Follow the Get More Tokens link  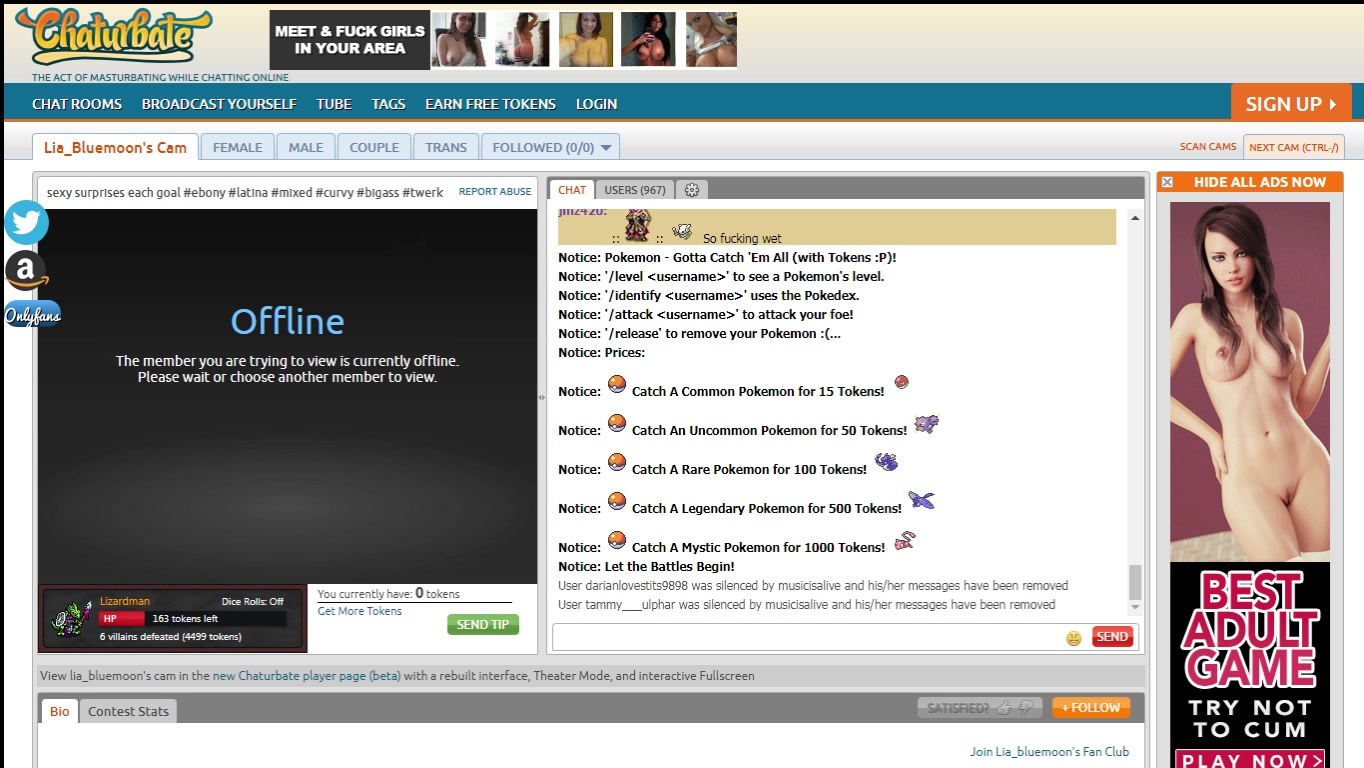click(359, 611)
